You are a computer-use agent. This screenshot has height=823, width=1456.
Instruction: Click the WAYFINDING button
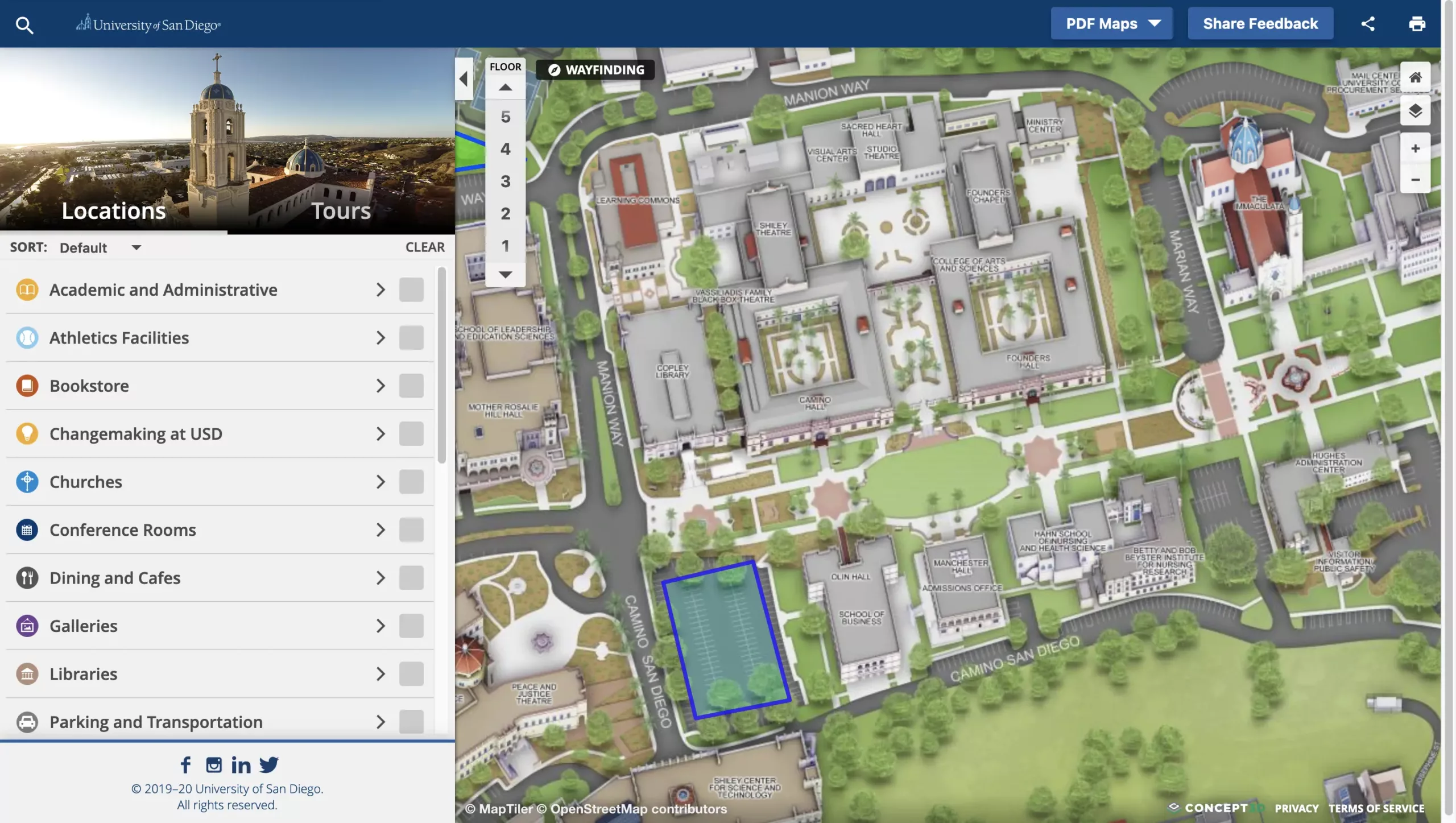595,69
